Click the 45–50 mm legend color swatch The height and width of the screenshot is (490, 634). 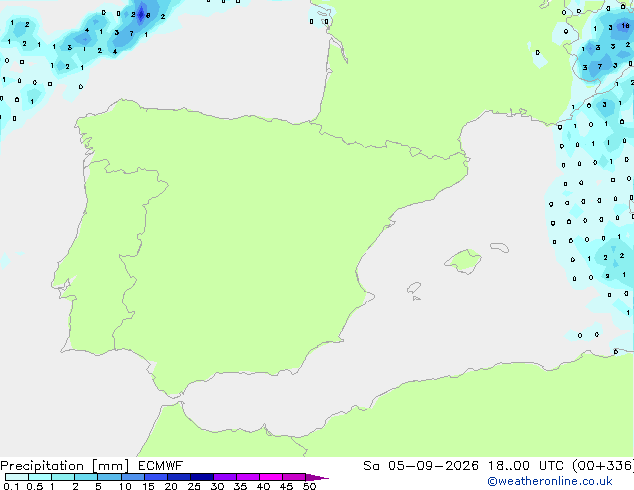click(x=294, y=477)
